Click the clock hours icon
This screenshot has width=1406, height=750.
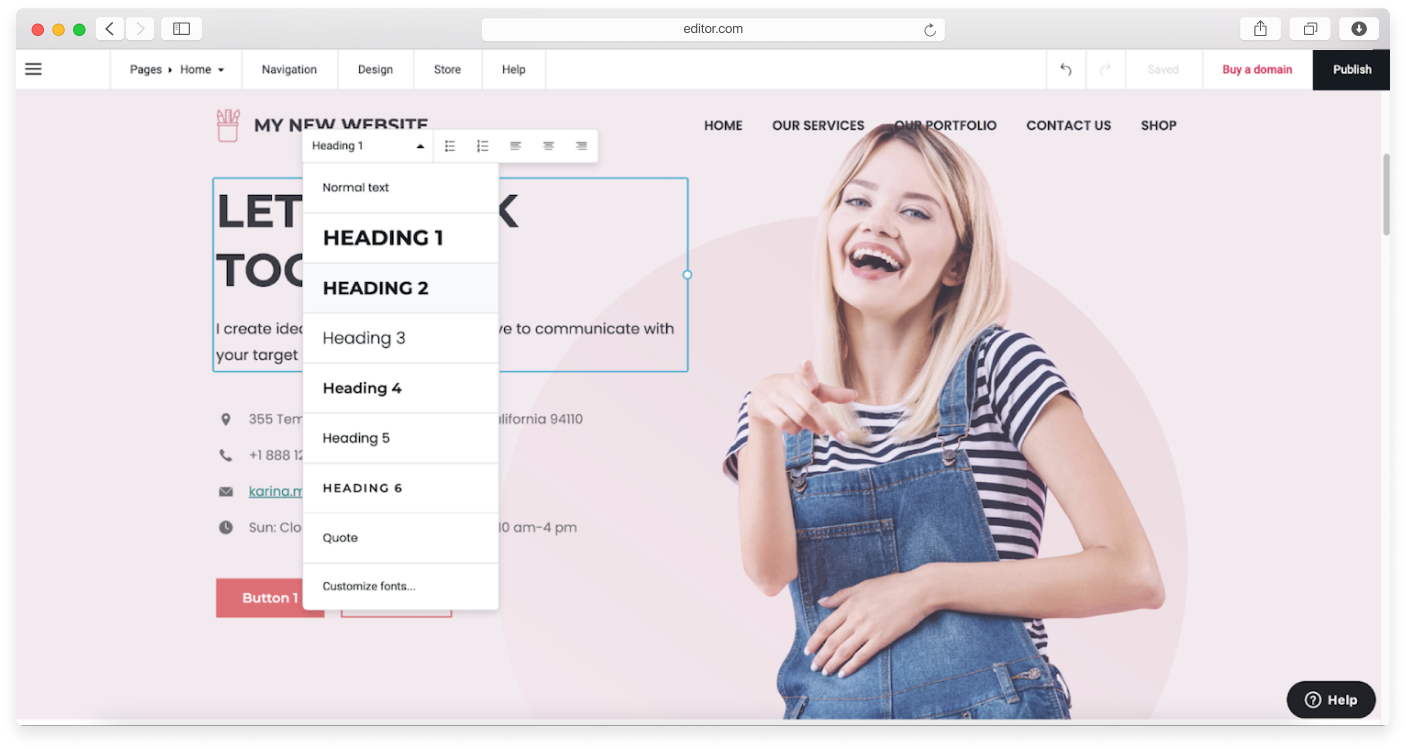pos(226,527)
